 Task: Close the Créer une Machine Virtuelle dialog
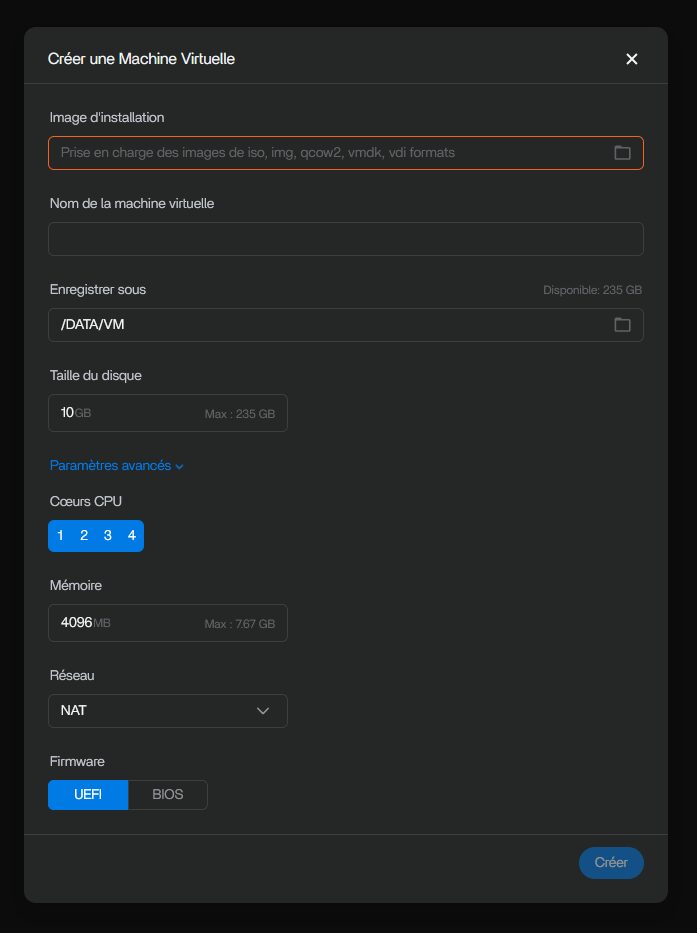631,59
